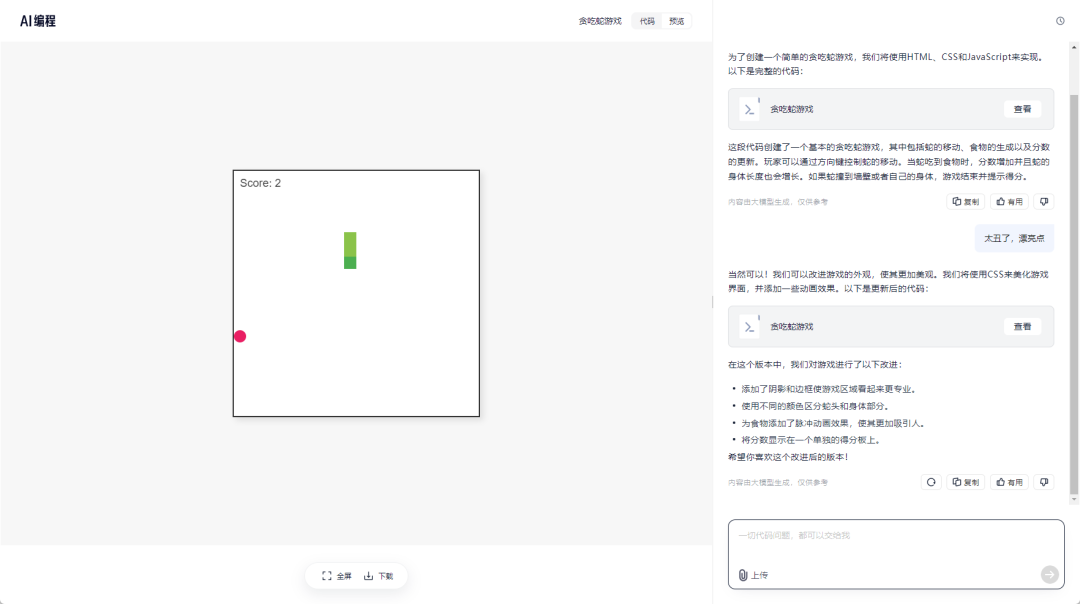The image size is (1080, 604).
Task: Switch to the 代码 tab
Action: click(647, 21)
